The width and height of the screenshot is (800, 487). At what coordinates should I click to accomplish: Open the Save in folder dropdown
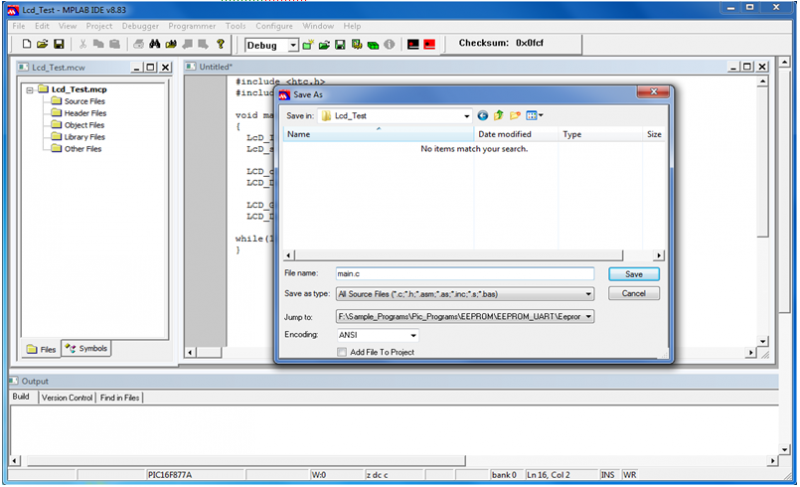click(466, 116)
